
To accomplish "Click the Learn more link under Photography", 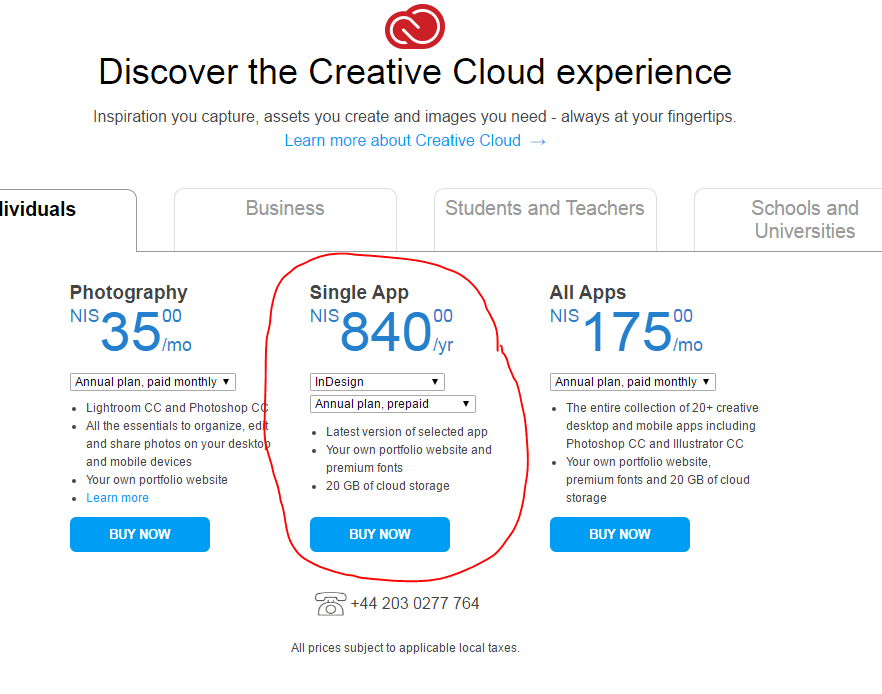I will 117,498.
